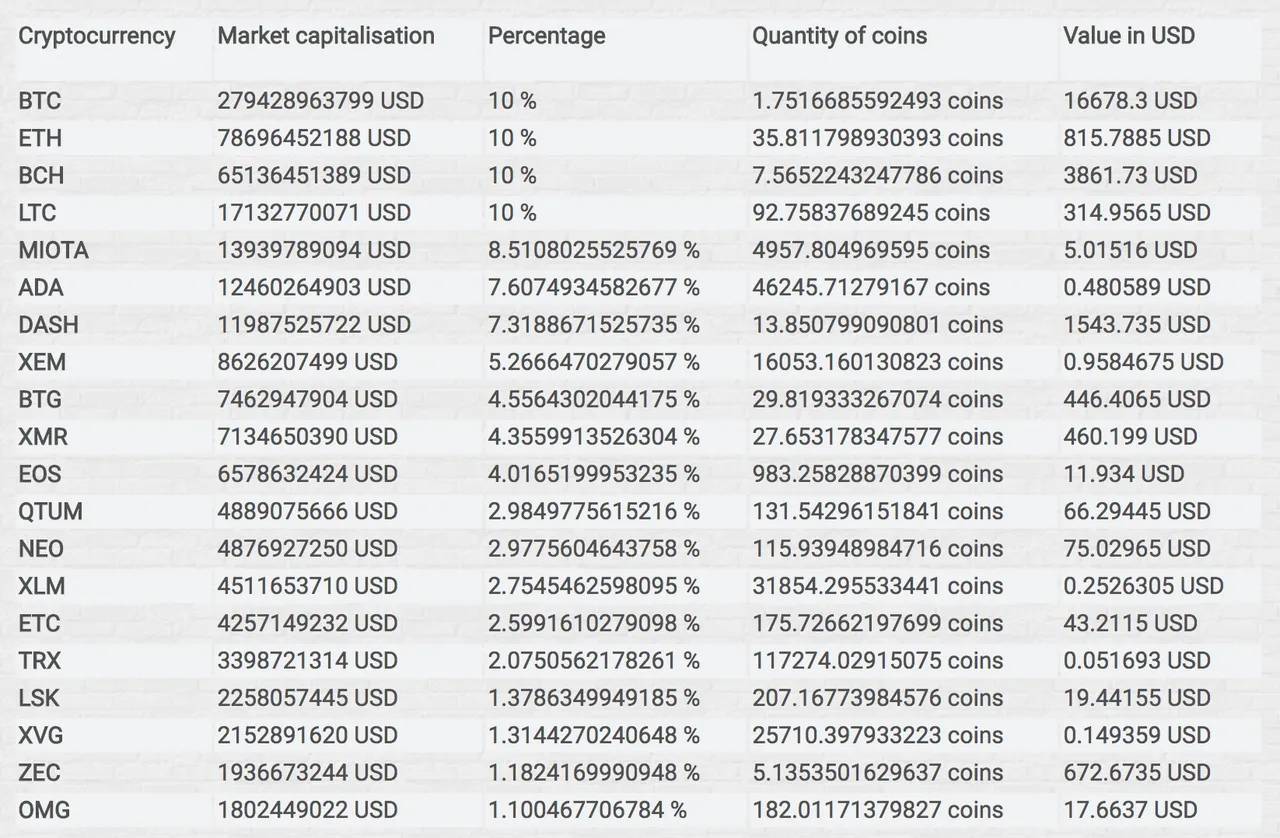Select the Value in USD header
This screenshot has height=838, width=1280.
click(x=1129, y=36)
